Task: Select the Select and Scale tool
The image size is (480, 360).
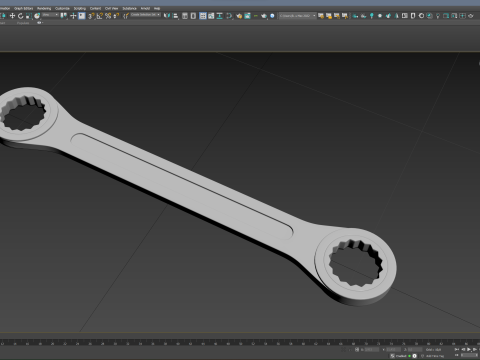Action: click(x=29, y=16)
